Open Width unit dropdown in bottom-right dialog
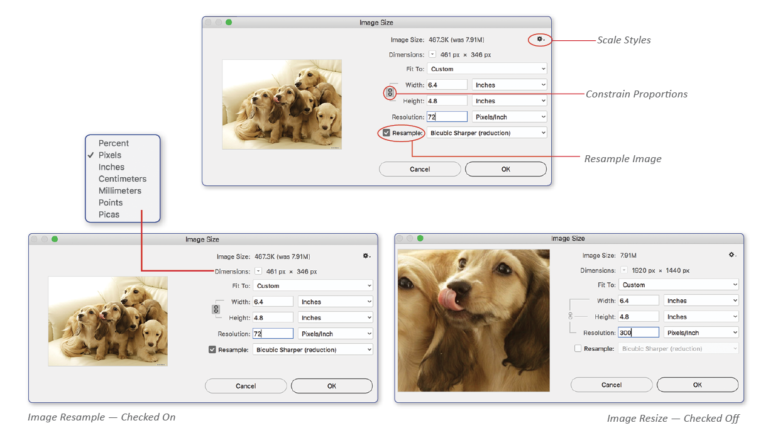 (701, 301)
